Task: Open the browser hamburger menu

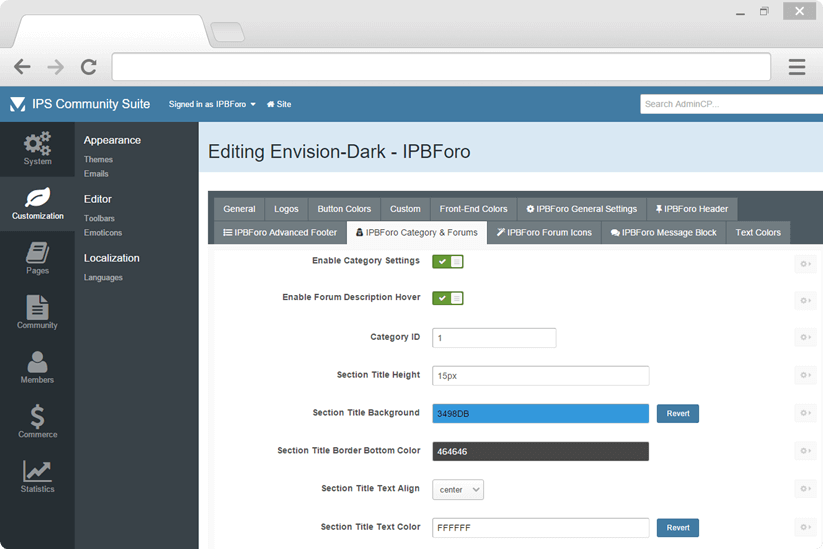Action: click(x=797, y=67)
